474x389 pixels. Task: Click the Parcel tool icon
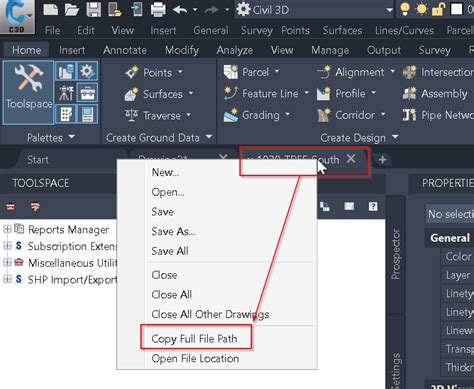(231, 72)
